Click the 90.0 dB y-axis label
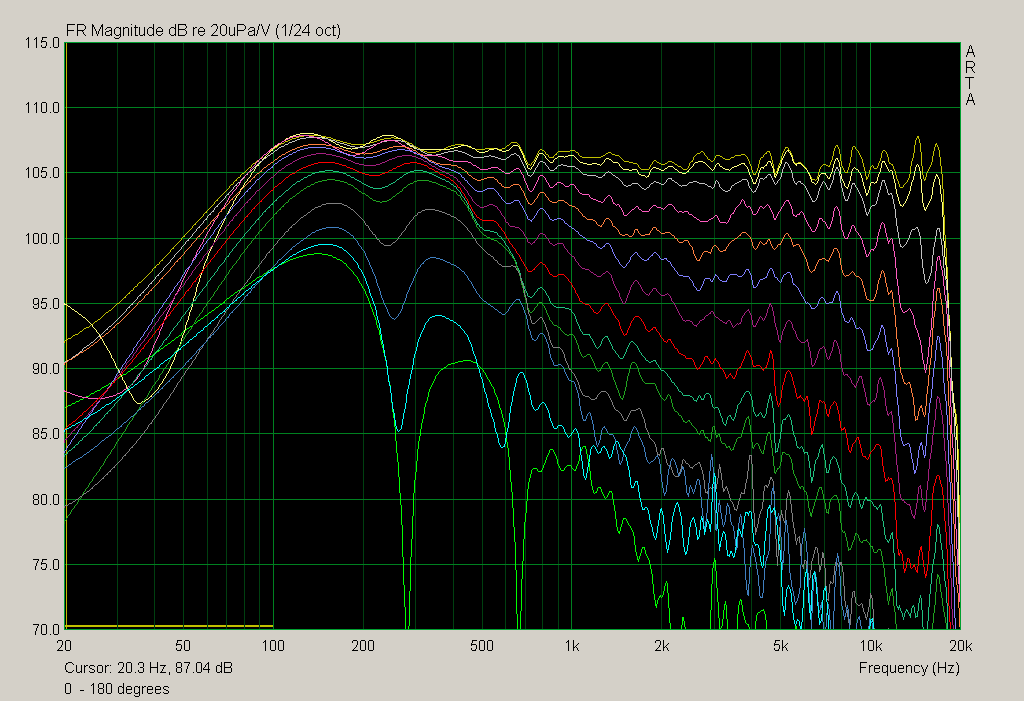 (46, 369)
